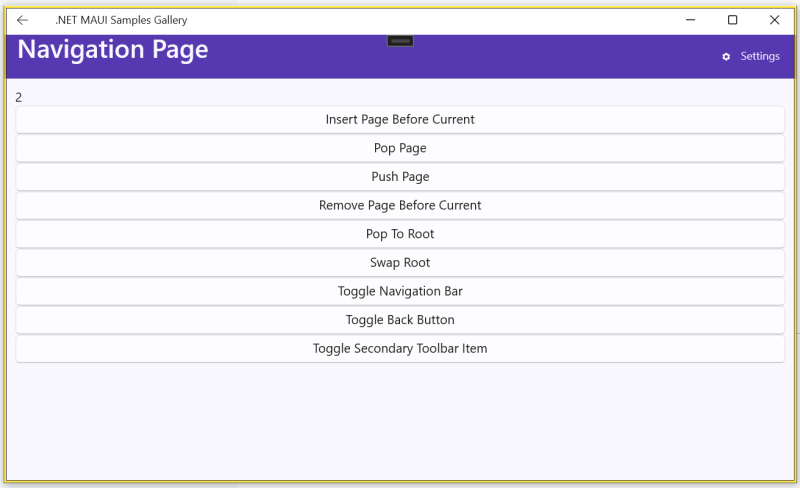Expand the debug toolbar handle at top center
This screenshot has width=800, height=488.
pyautogui.click(x=400, y=41)
